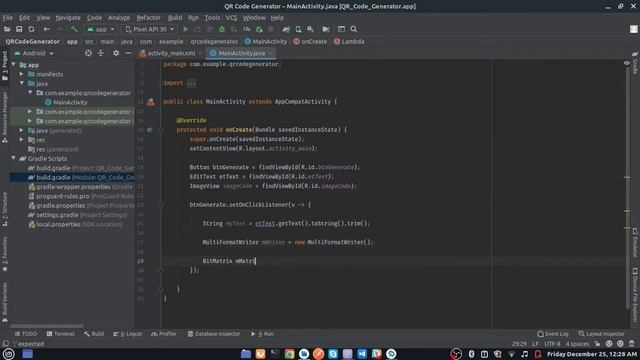
Task: Open the Database Inspector tool window
Action: [x=214, y=334]
